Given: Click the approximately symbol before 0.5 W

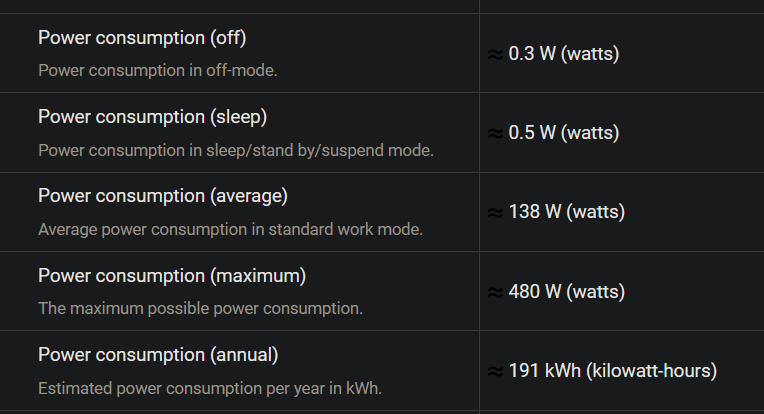Looking at the screenshot, I should click(x=496, y=133).
